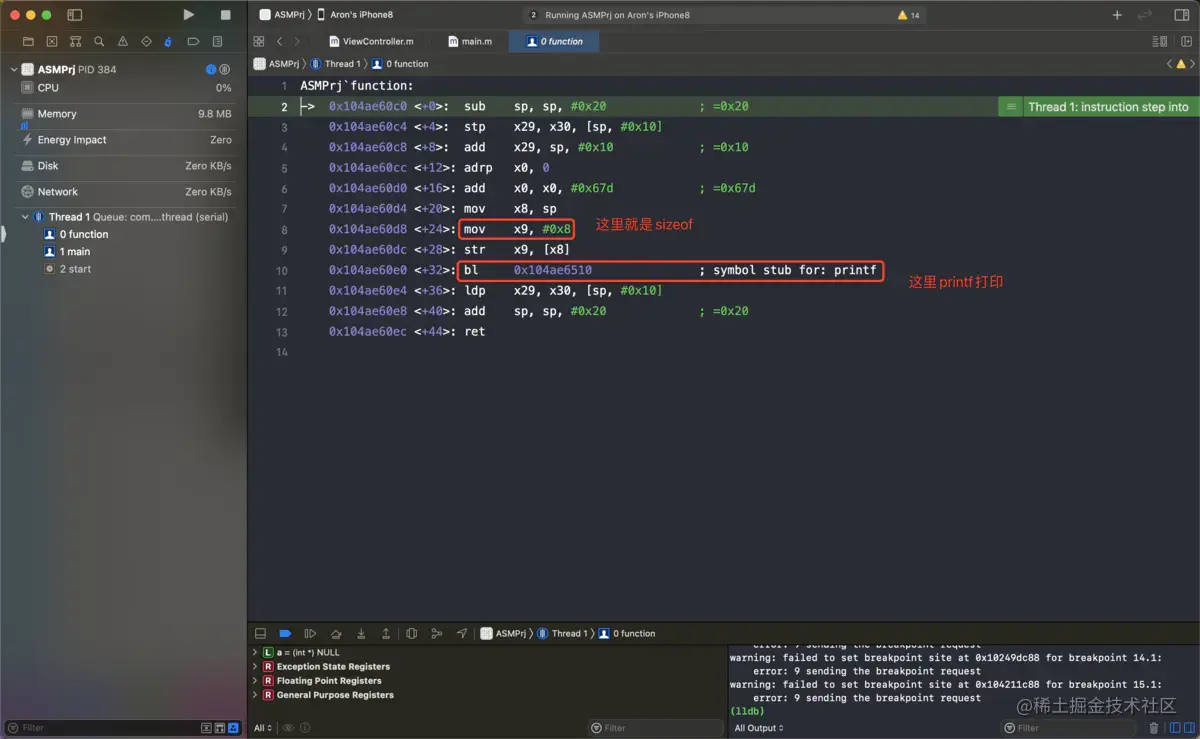This screenshot has width=1200, height=739.
Task: Collapse Thread 1 in the debug navigator
Action: coord(25,217)
